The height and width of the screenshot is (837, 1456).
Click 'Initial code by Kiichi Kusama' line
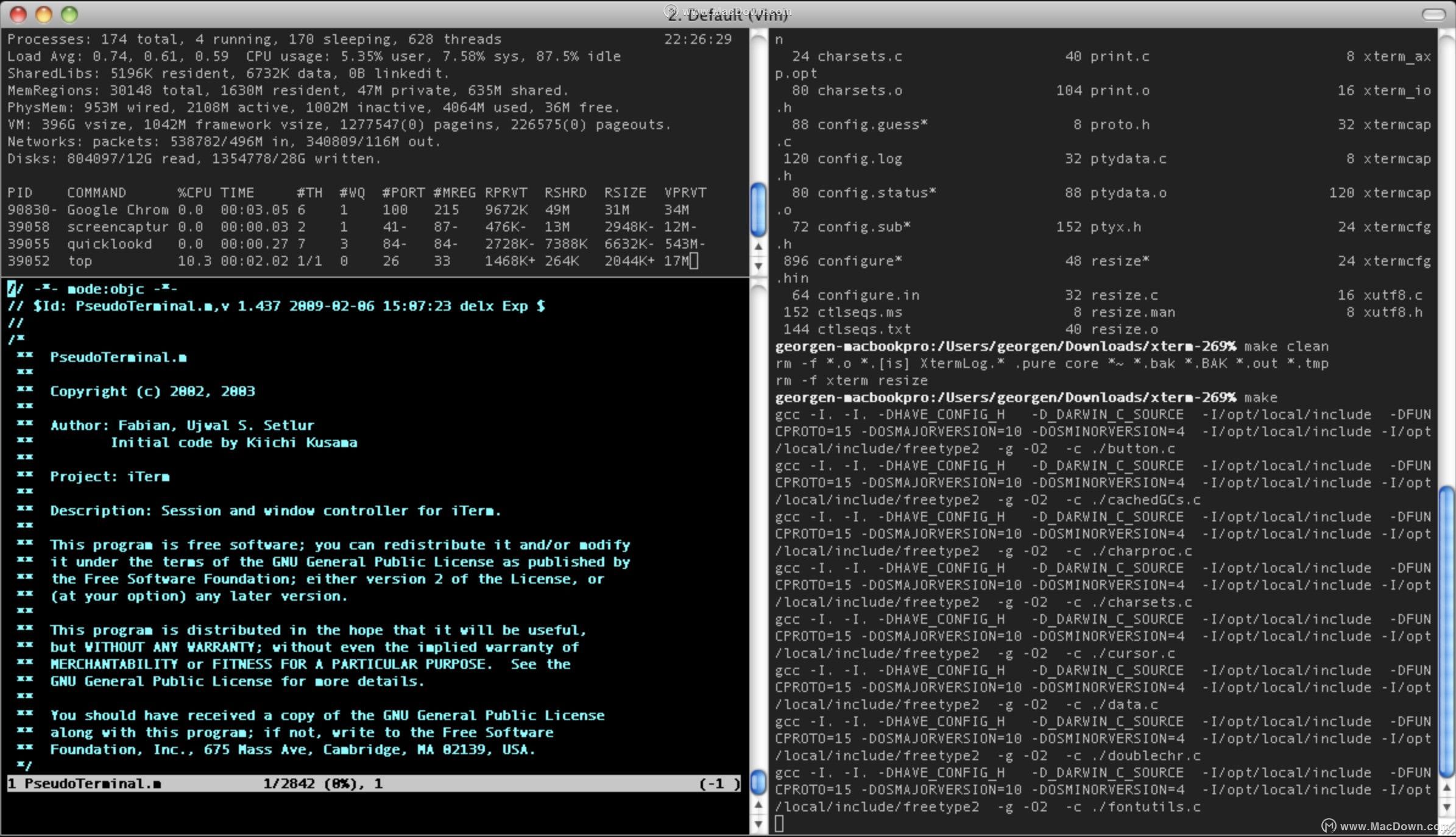click(x=234, y=442)
